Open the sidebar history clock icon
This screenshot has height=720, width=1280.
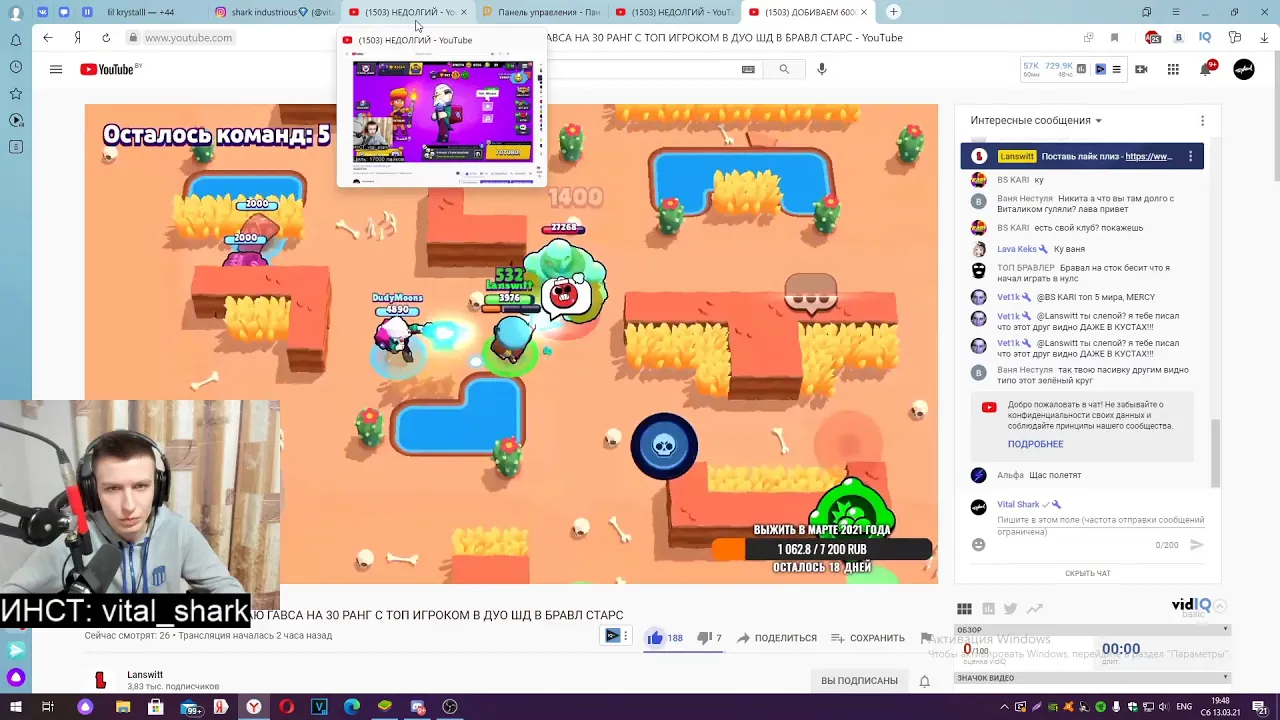point(16,67)
